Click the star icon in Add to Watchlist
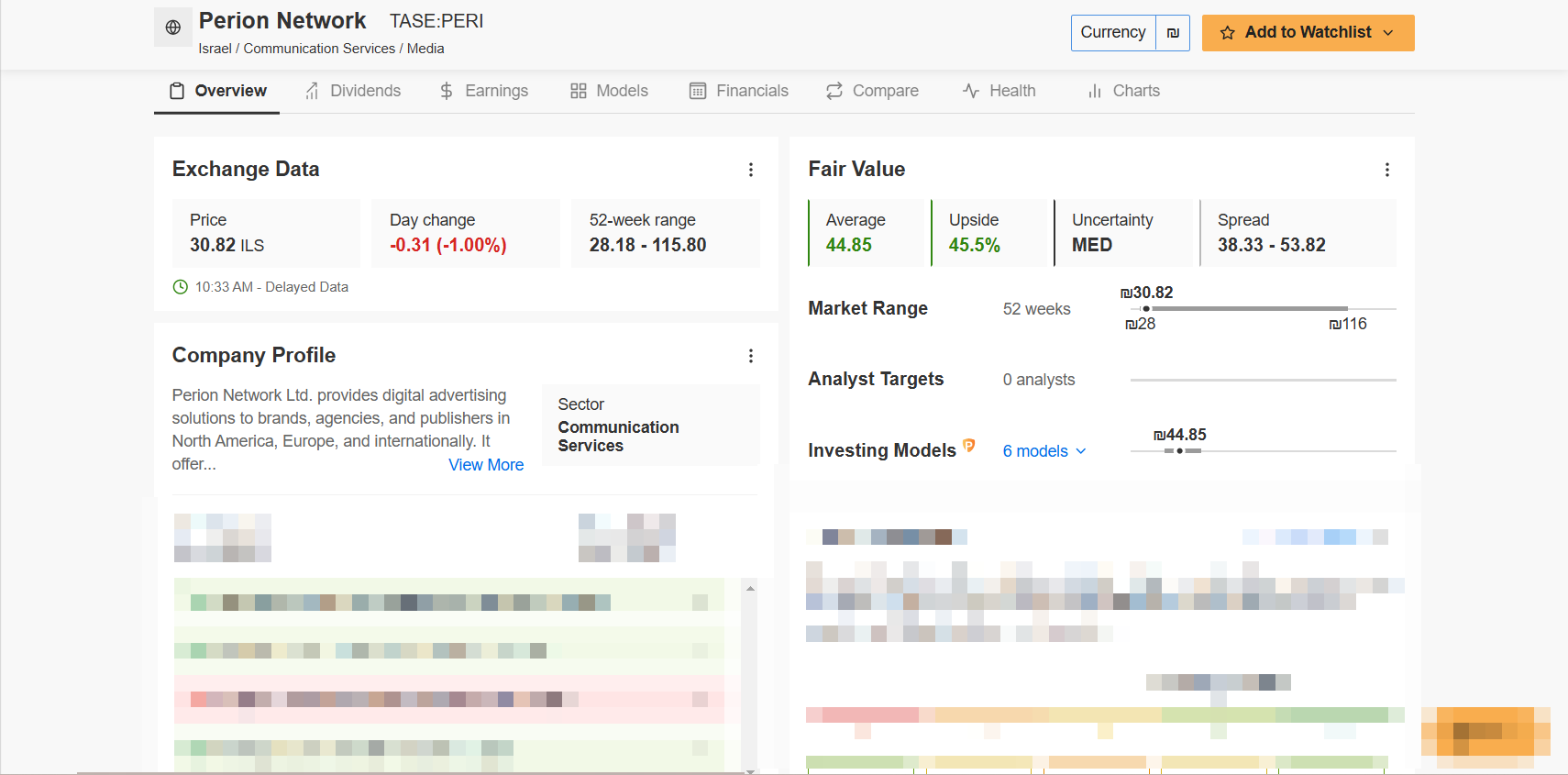The image size is (1568, 775). pos(1227,33)
